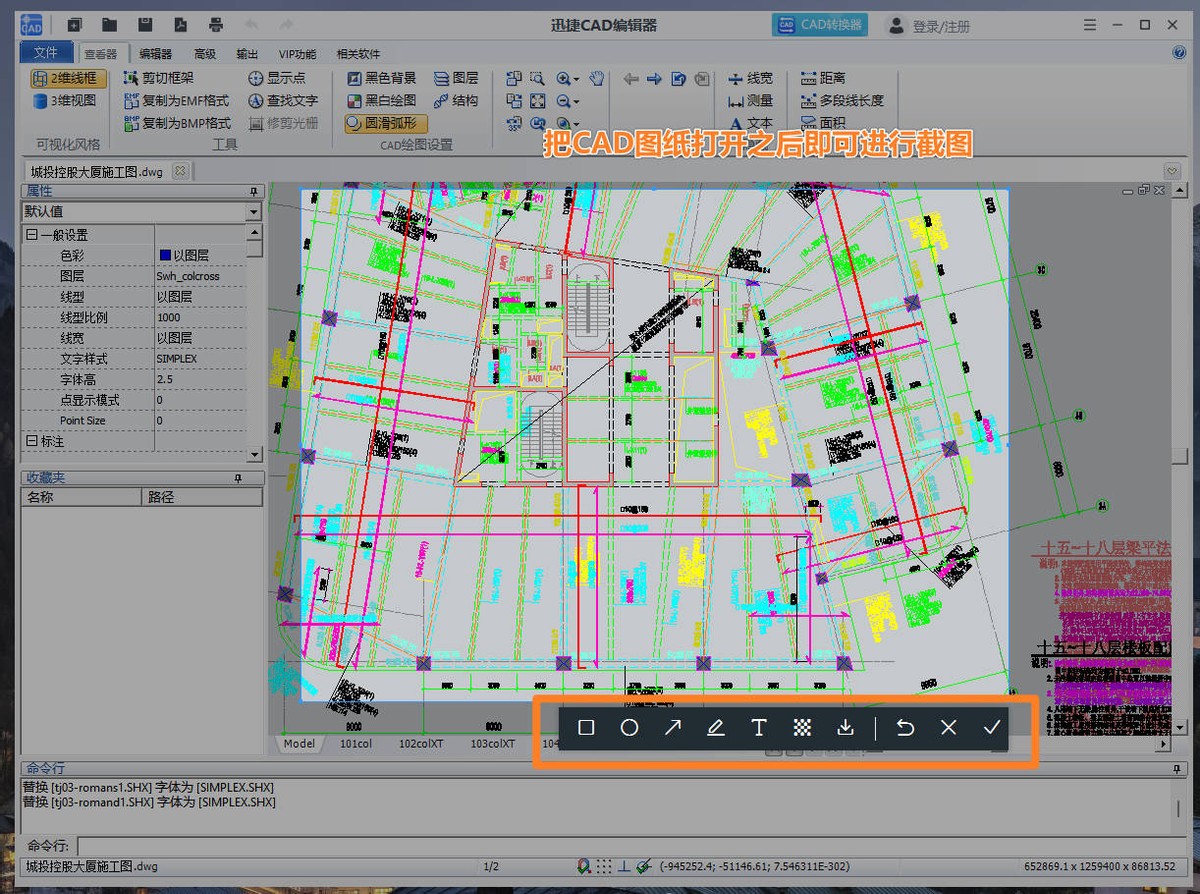Viewport: 1200px width, 894px height.
Task: Activate the pan hand tool in ribbon
Action: [x=597, y=78]
